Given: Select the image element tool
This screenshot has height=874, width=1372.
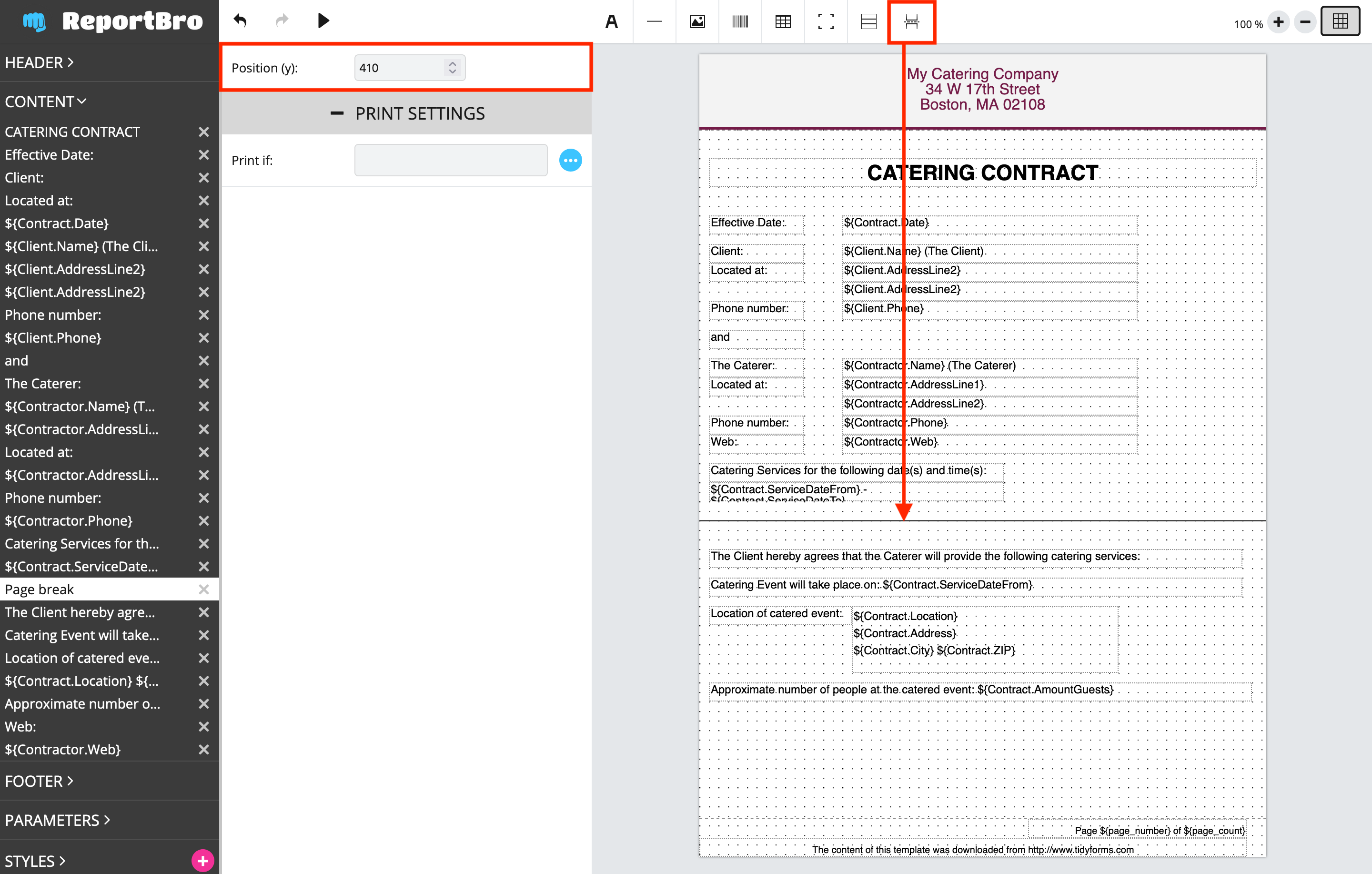Looking at the screenshot, I should [697, 21].
